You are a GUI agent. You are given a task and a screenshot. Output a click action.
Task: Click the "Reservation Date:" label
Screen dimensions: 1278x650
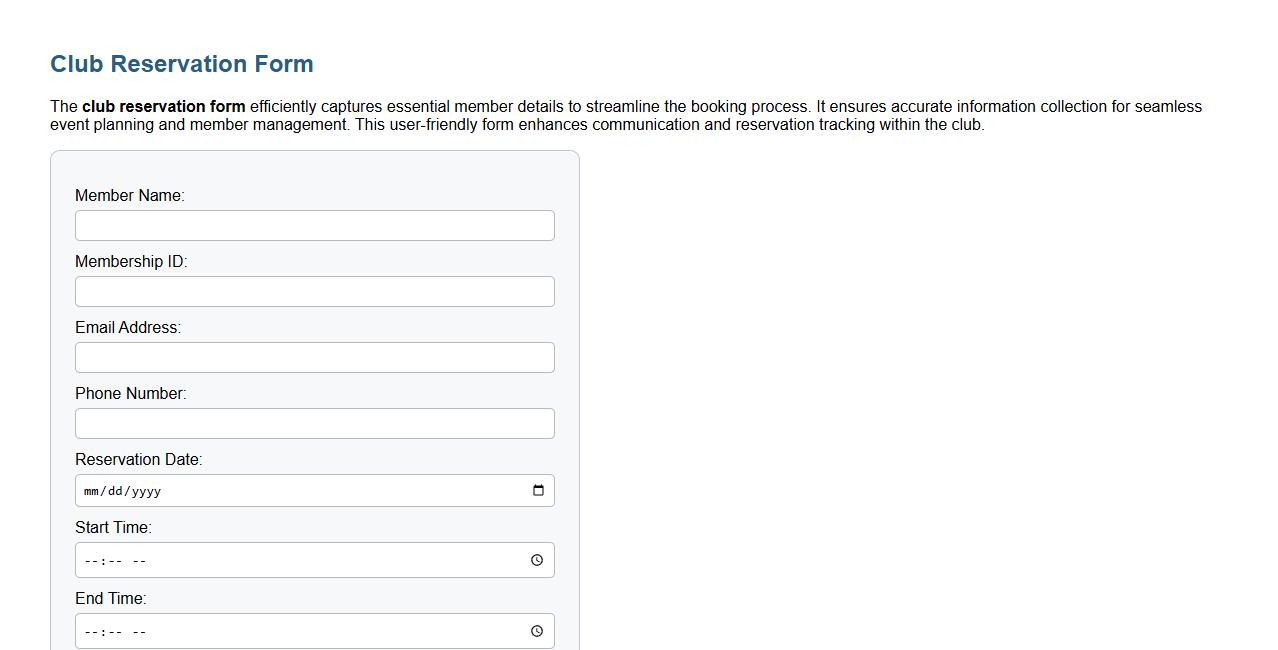(x=139, y=460)
